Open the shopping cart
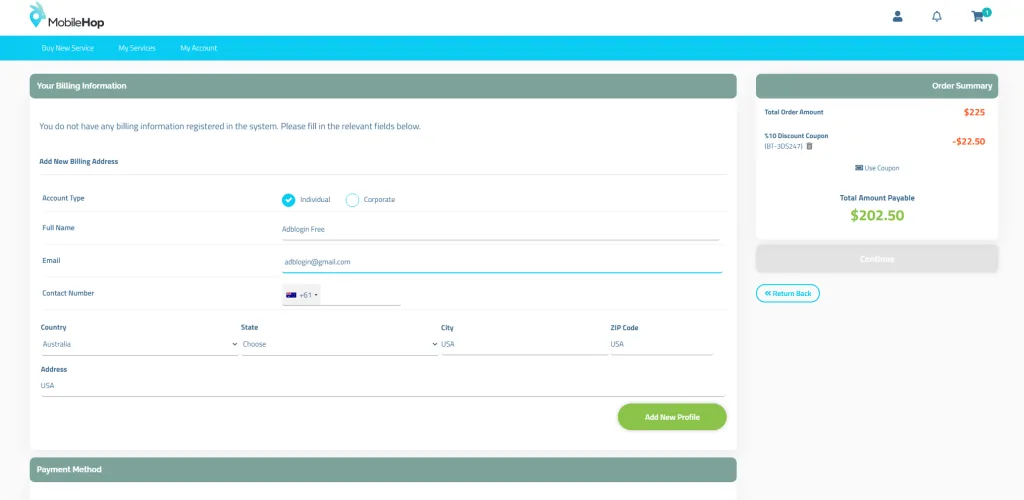Screen dimensions: 1024x500 pos(977,16)
